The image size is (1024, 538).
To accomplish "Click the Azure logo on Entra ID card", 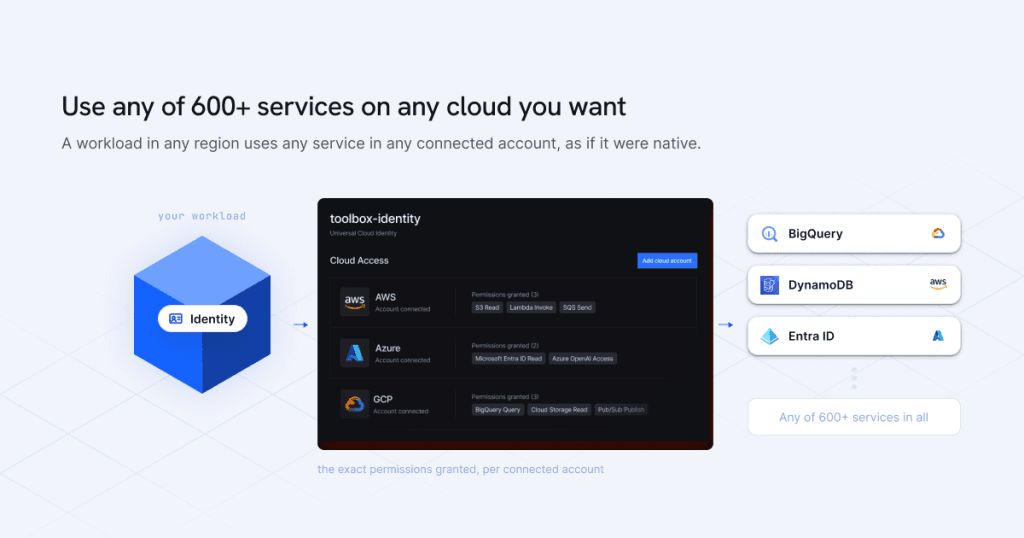I will [938, 336].
